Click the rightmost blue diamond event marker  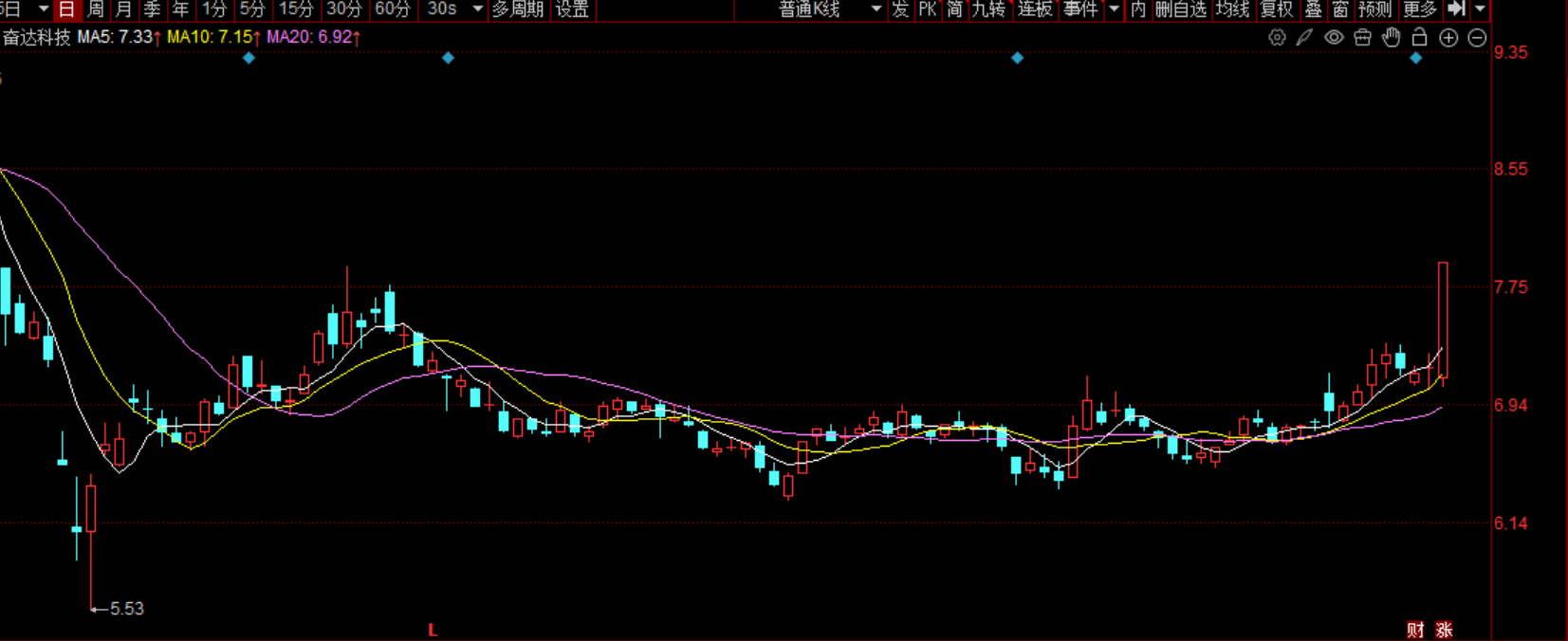tap(1415, 58)
